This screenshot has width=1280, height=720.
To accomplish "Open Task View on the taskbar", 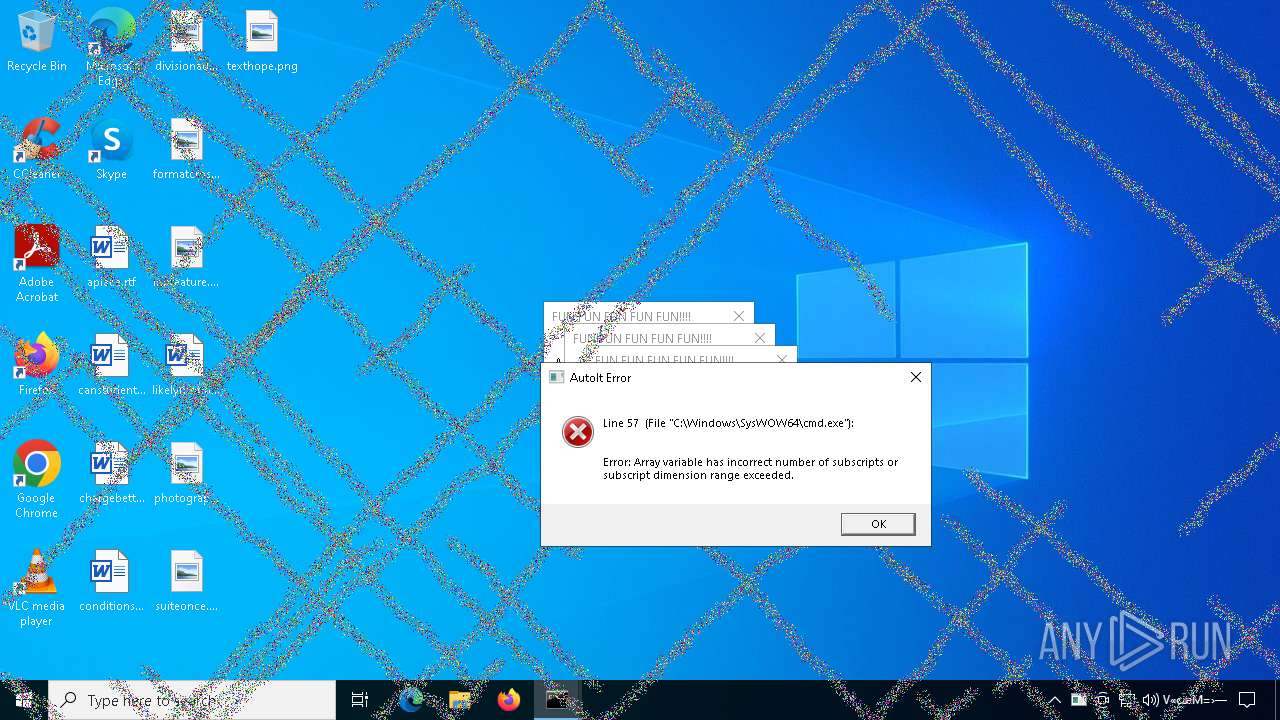I will point(360,700).
